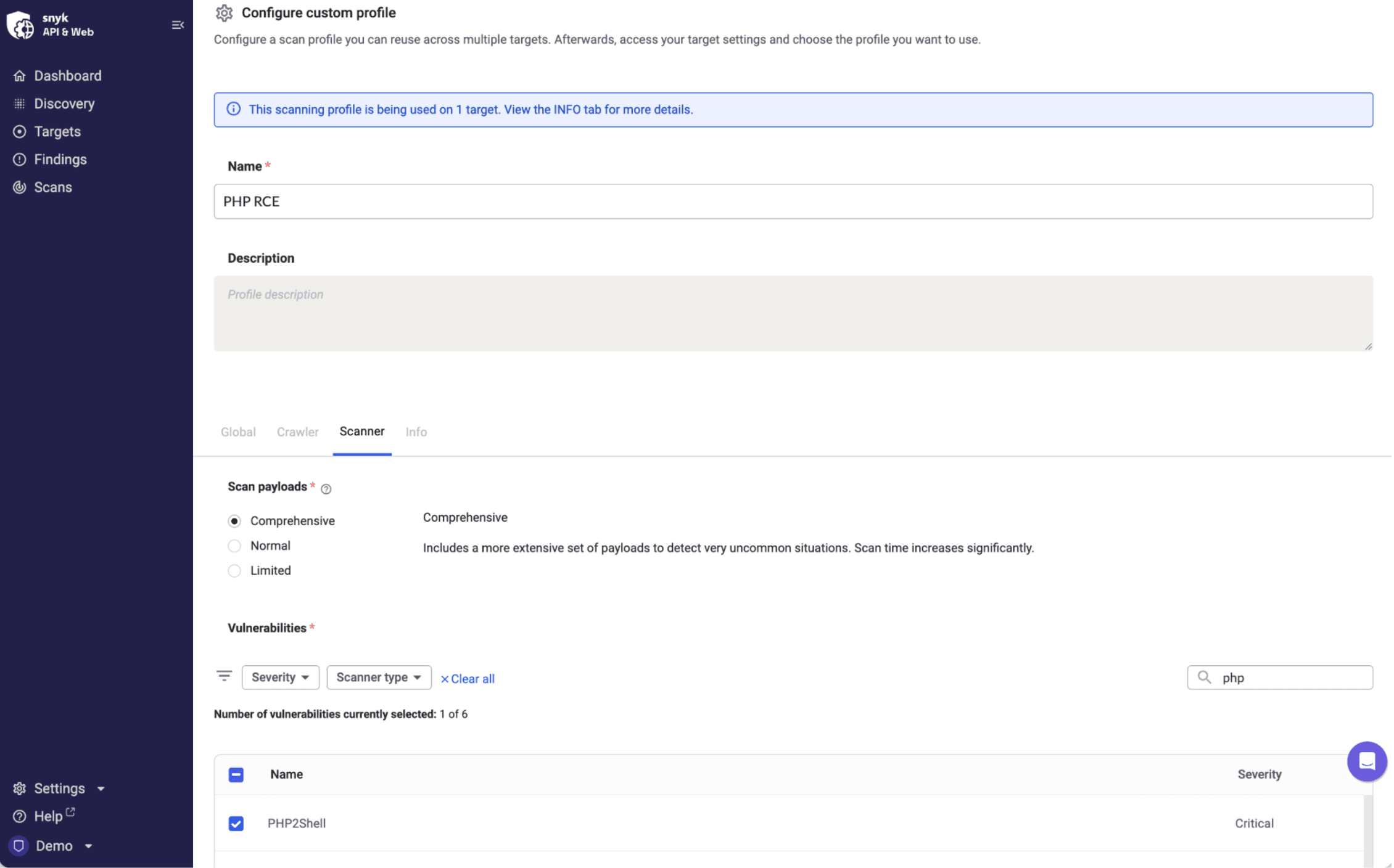
Task: Open the chat support bubble
Action: click(1366, 761)
